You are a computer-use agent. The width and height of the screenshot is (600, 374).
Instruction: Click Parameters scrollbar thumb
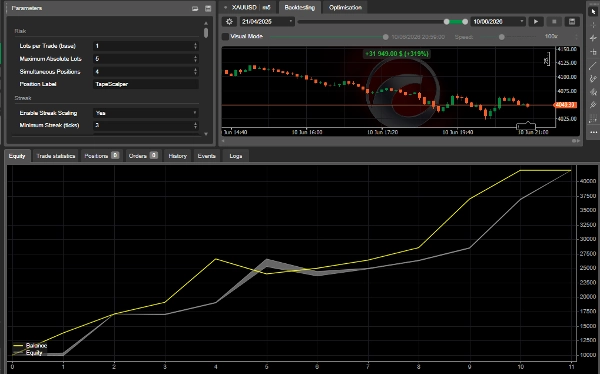(x=206, y=33)
